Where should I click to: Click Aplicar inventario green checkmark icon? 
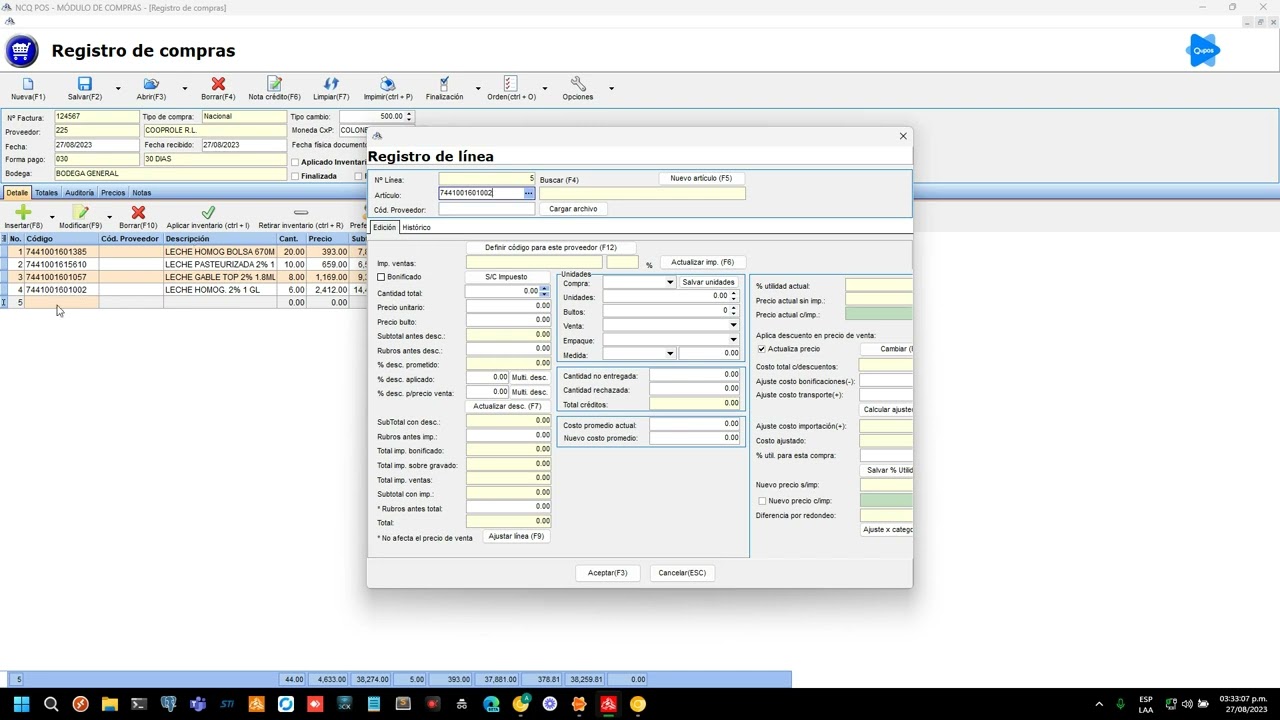point(208,213)
